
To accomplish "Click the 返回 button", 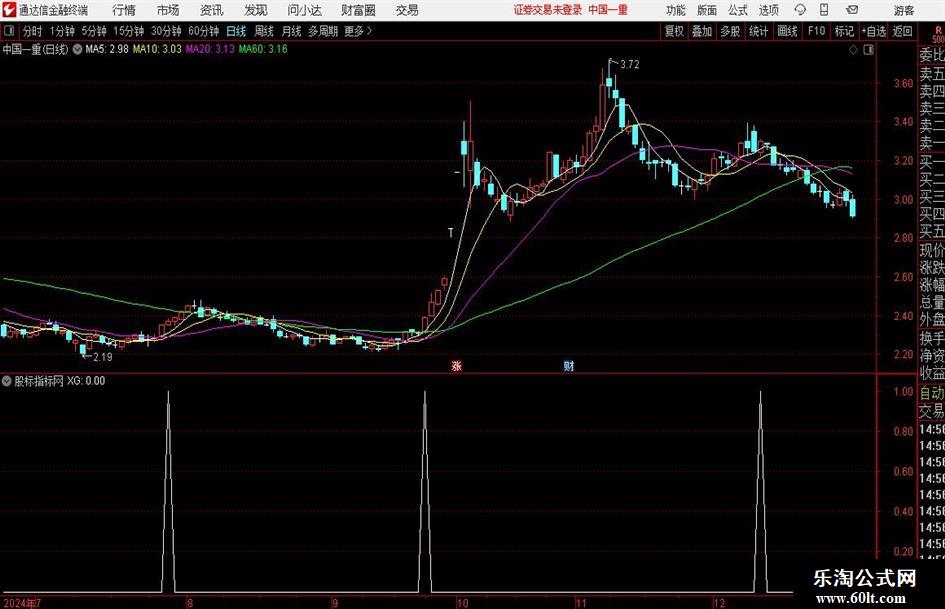I will (x=902, y=31).
